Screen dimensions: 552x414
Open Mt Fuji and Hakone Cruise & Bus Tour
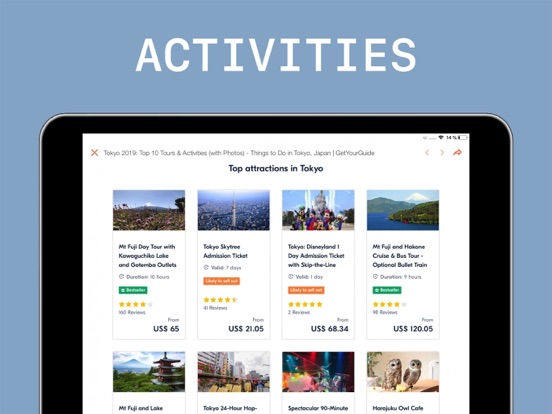[400, 256]
